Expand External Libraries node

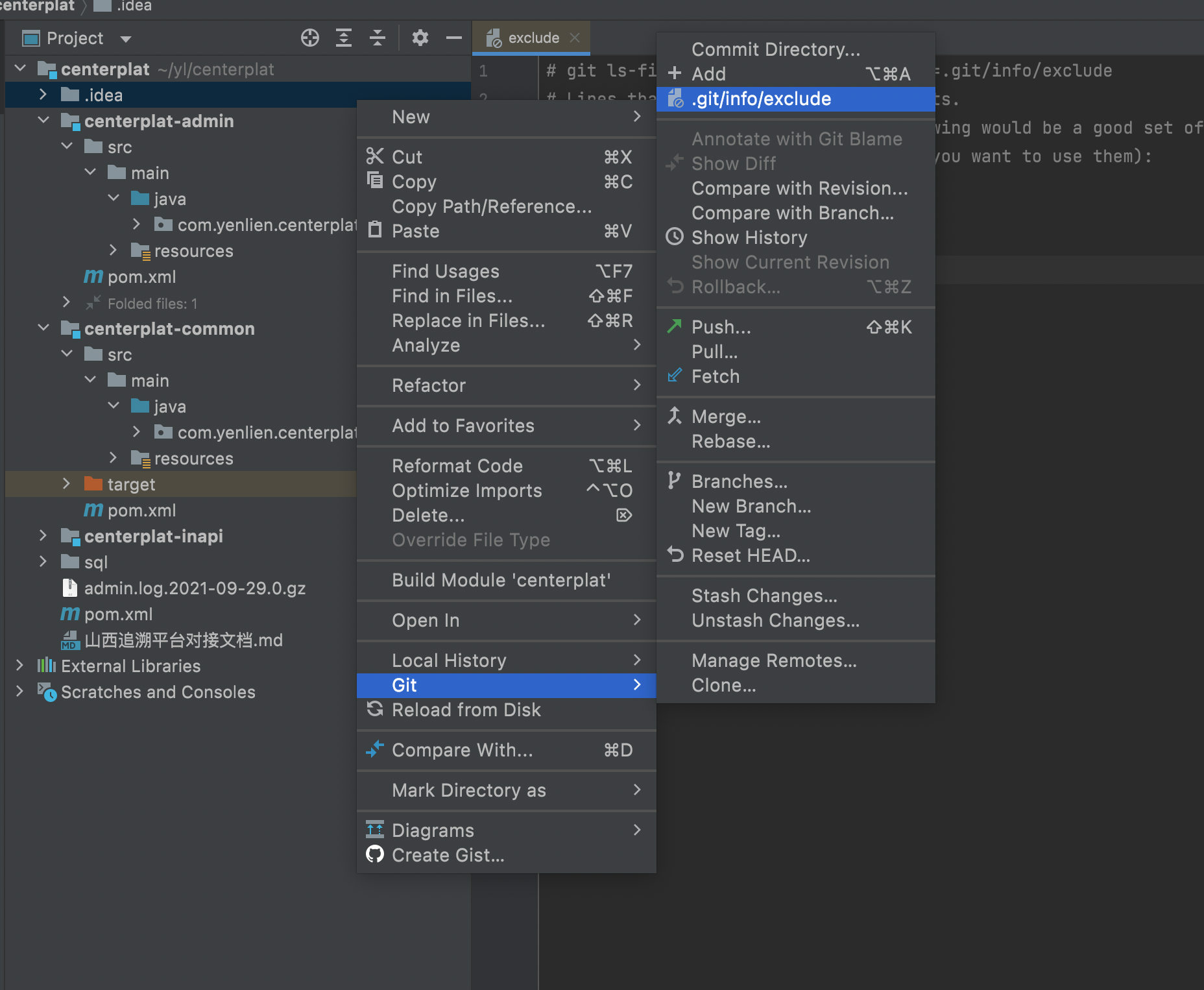point(19,665)
